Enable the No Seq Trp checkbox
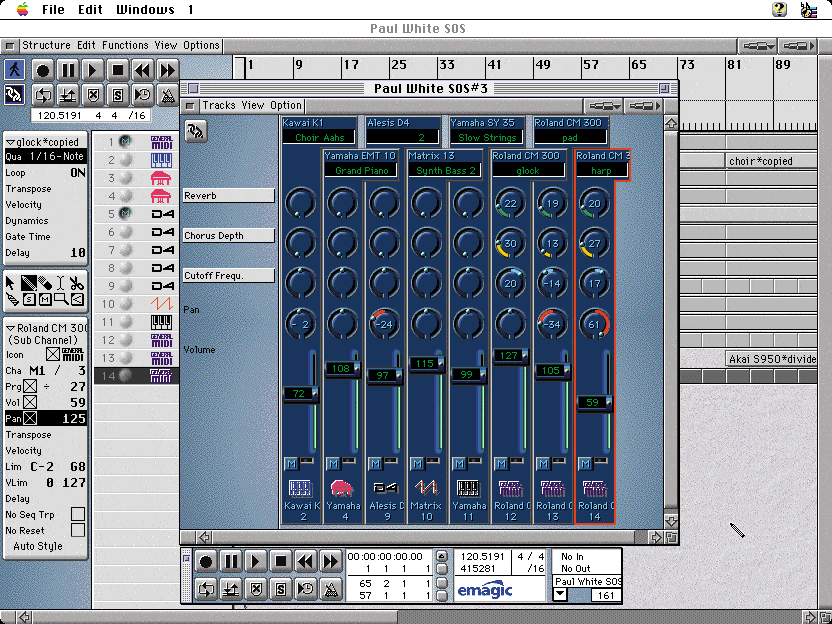Screen dimensions: 832x624 click(78, 514)
